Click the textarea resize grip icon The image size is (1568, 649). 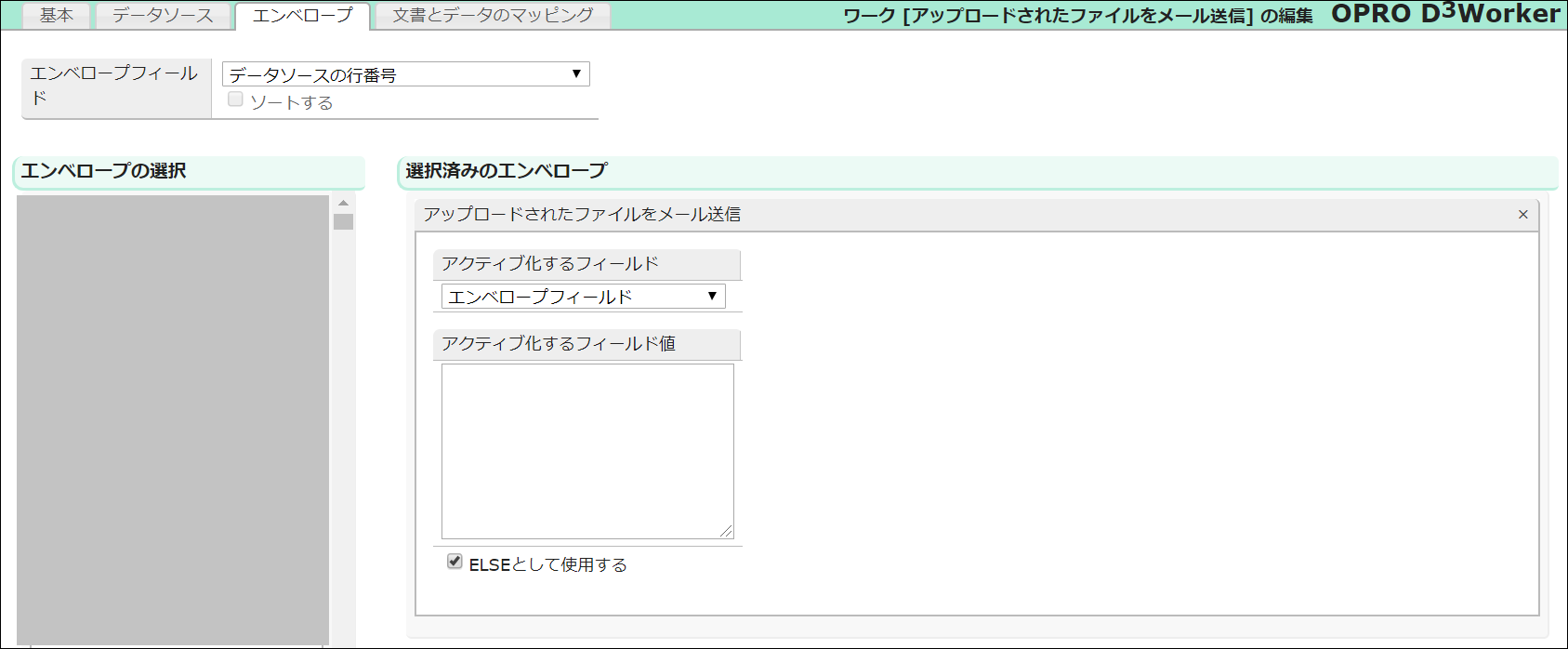coord(726,531)
